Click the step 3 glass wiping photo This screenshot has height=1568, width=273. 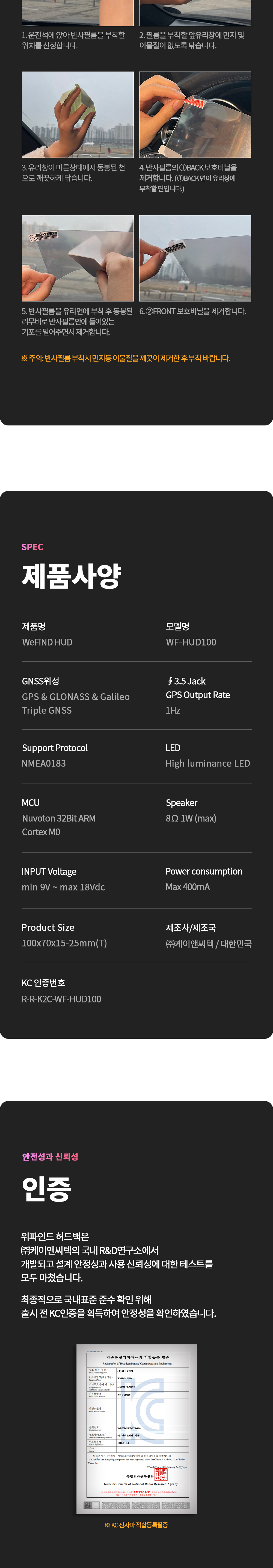(78, 114)
